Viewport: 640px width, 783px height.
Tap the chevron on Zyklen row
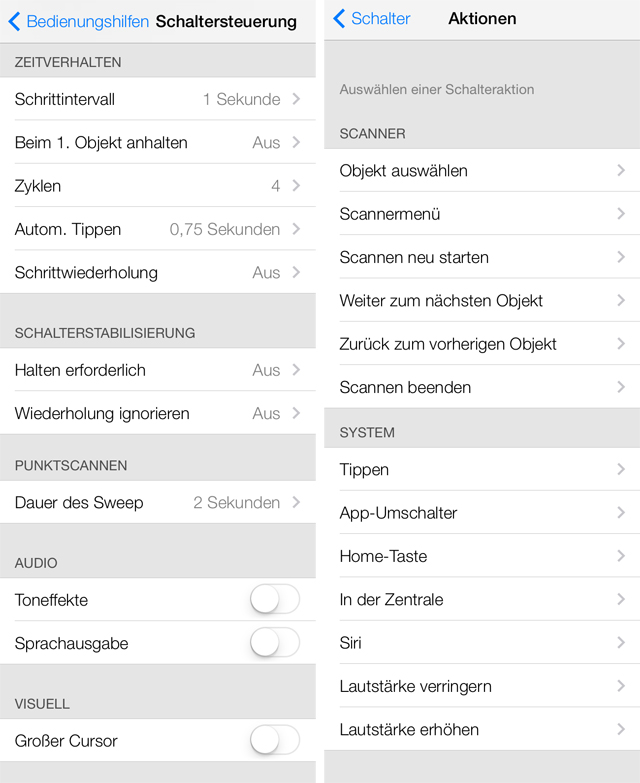click(297, 186)
